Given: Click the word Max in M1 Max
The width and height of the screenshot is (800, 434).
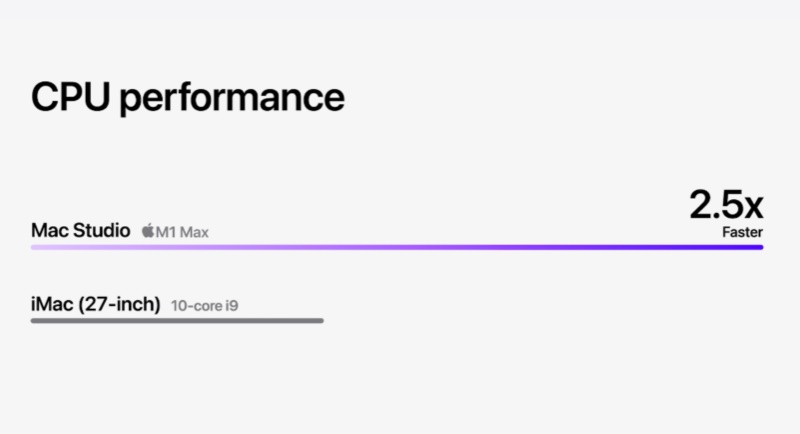Looking at the screenshot, I should 194,233.
